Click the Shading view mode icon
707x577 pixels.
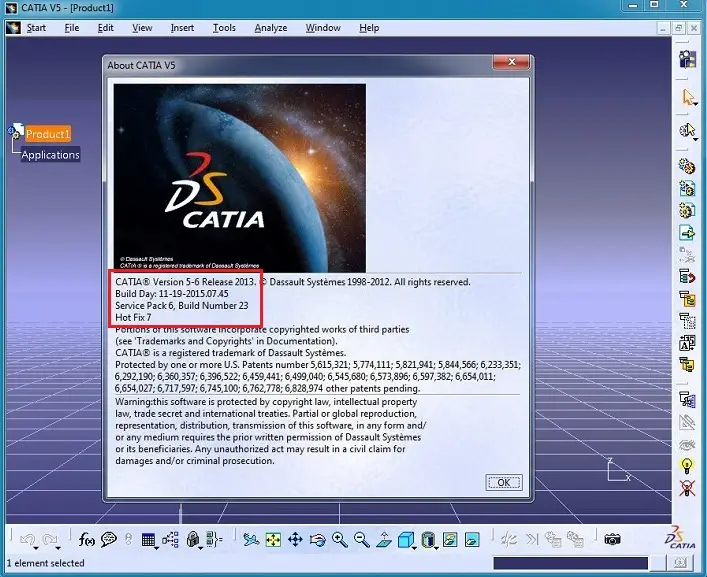pos(428,540)
